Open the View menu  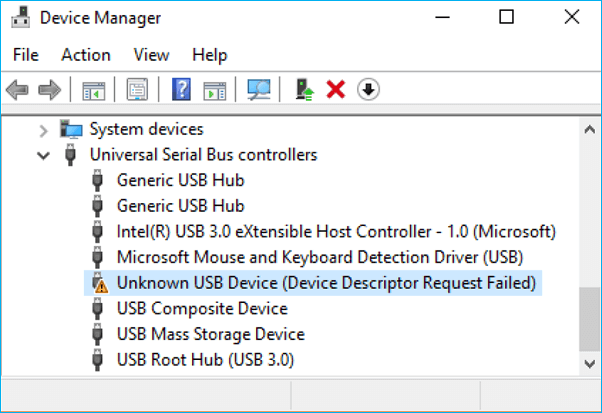tap(151, 54)
